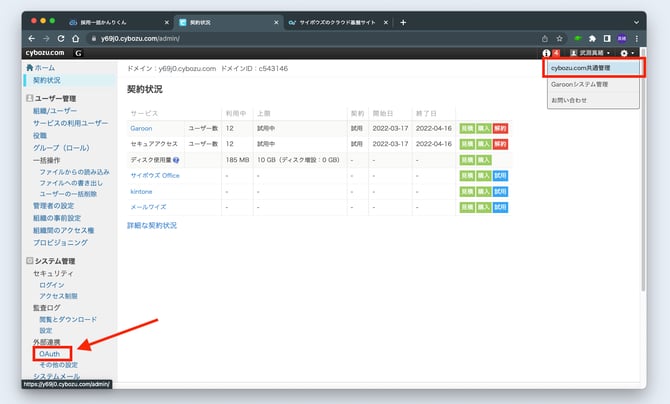Collapse the ユーザー管理 section
Image resolution: width=670 pixels, height=404 pixels.
tap(27, 100)
